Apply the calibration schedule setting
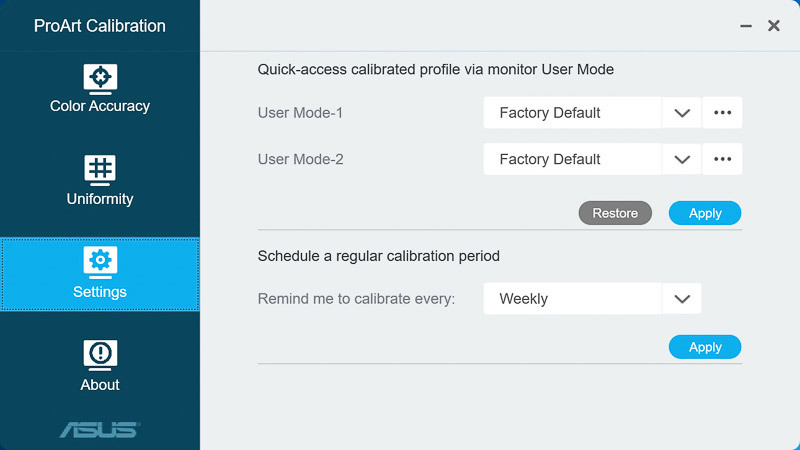The width and height of the screenshot is (800, 450). click(x=705, y=347)
